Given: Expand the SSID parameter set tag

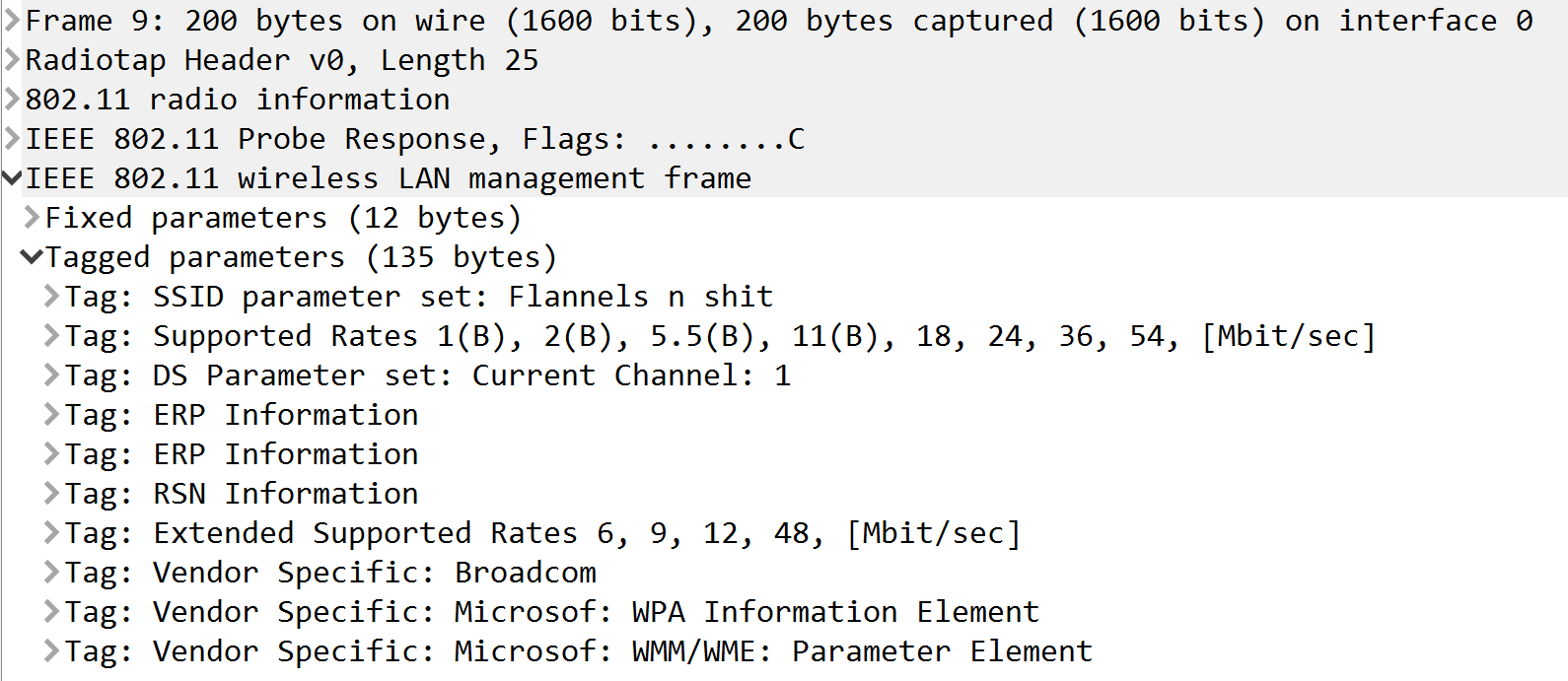Looking at the screenshot, I should [x=51, y=297].
